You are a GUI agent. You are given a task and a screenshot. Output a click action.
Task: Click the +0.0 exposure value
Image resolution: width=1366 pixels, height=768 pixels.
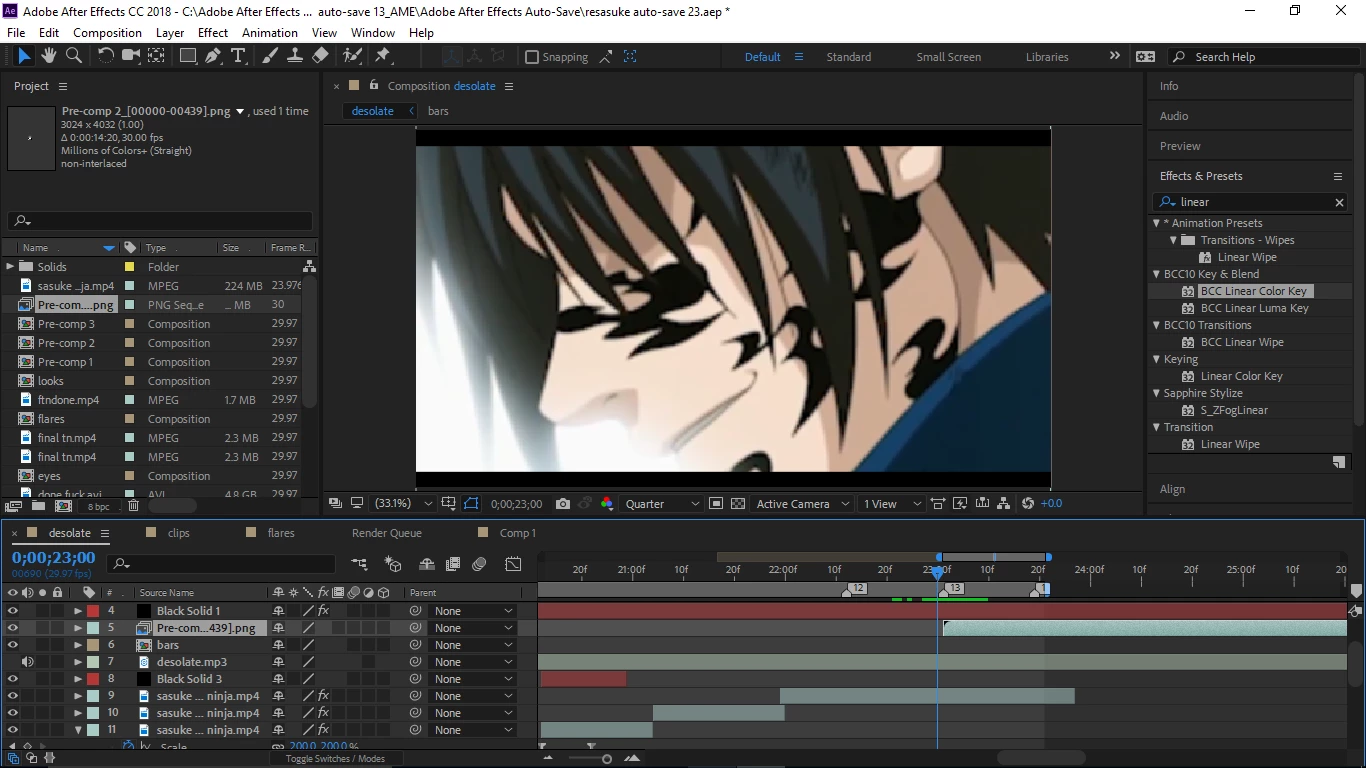pos(1051,504)
